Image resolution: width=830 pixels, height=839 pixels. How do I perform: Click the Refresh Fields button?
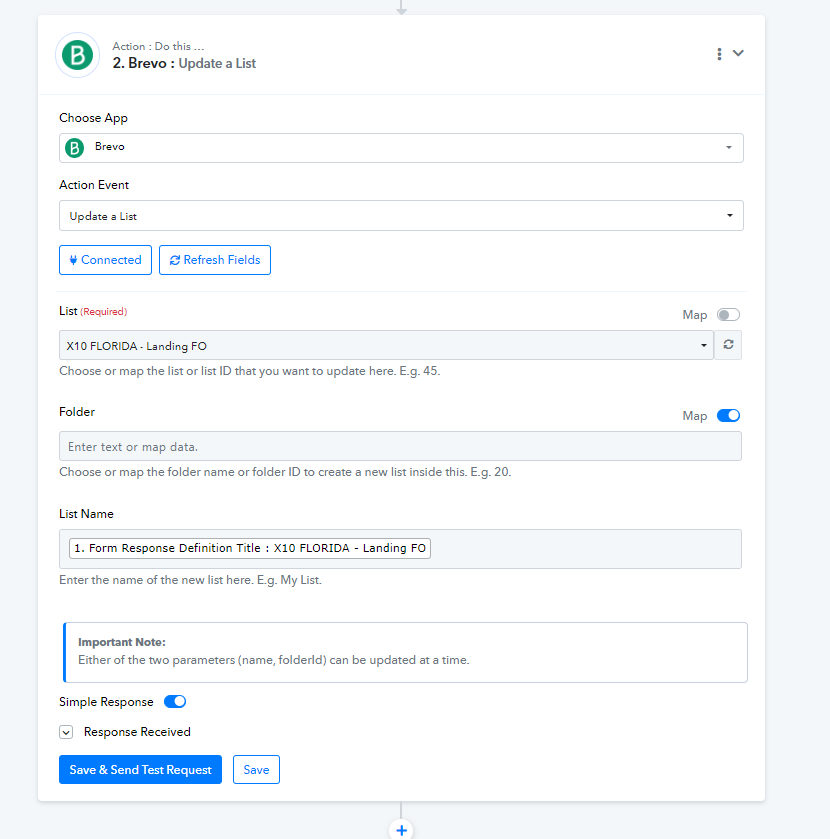[215, 260]
